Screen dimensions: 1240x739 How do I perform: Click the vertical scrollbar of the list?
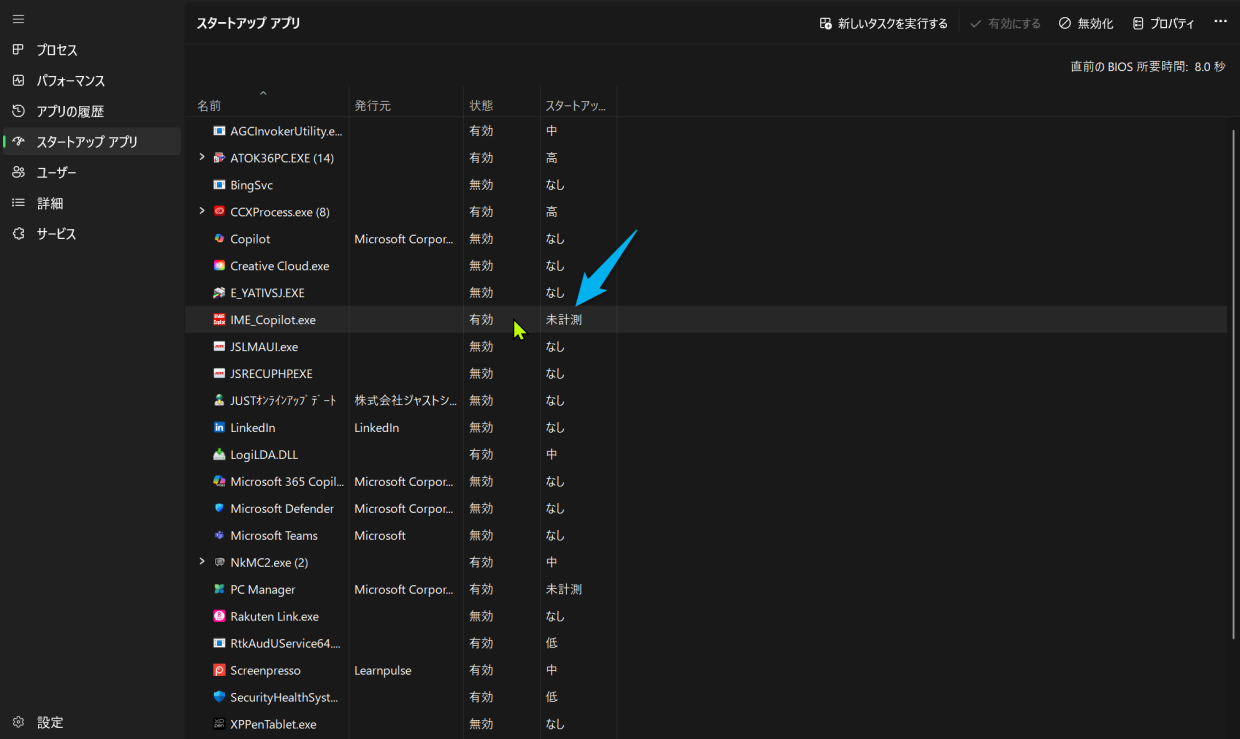pos(1233,400)
